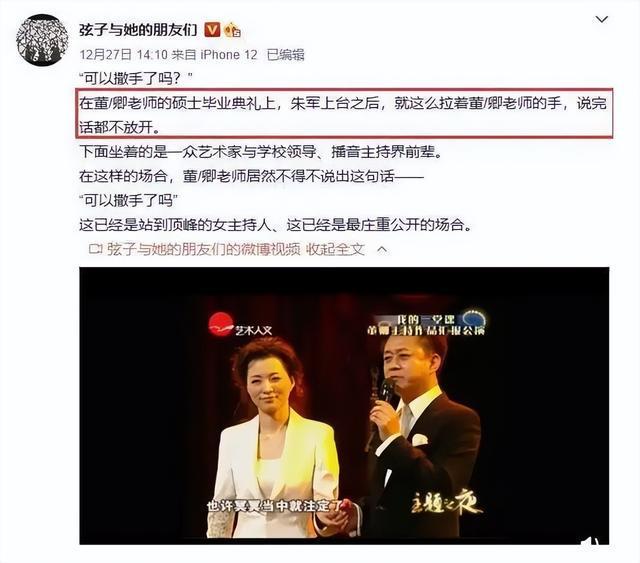Click the 主题之夜 watermark in the video

point(446,502)
